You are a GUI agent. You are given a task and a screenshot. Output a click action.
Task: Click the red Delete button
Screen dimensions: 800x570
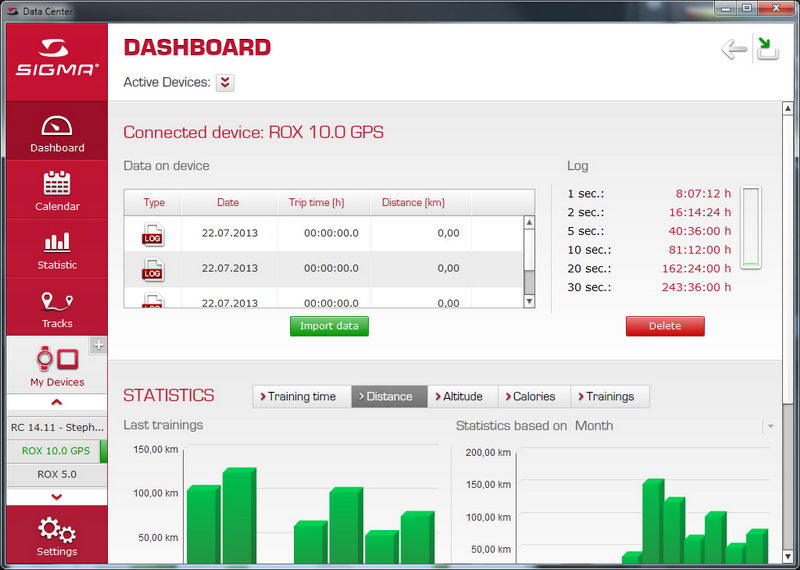point(665,326)
